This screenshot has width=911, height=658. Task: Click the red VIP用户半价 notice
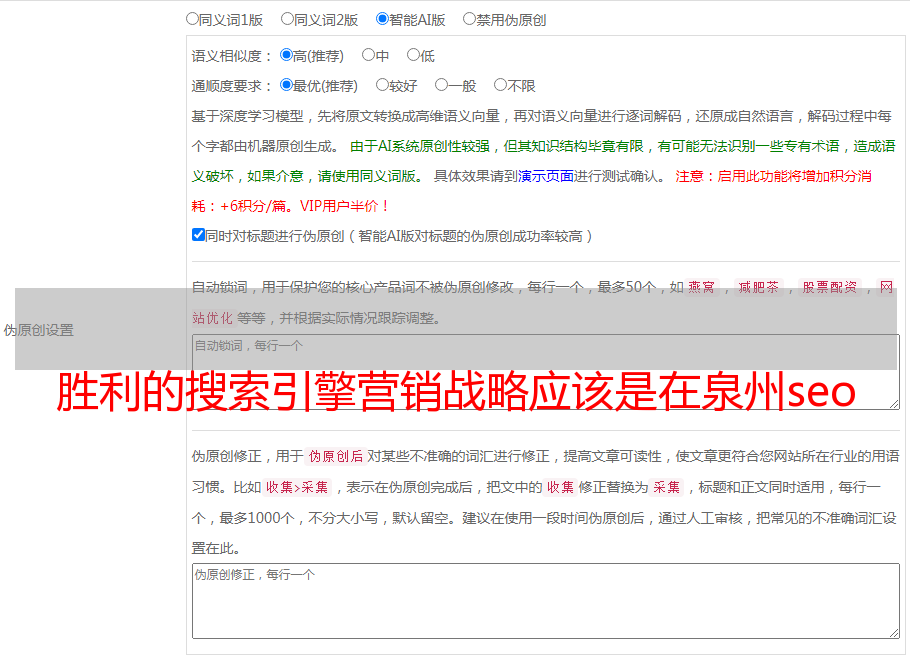(x=345, y=206)
